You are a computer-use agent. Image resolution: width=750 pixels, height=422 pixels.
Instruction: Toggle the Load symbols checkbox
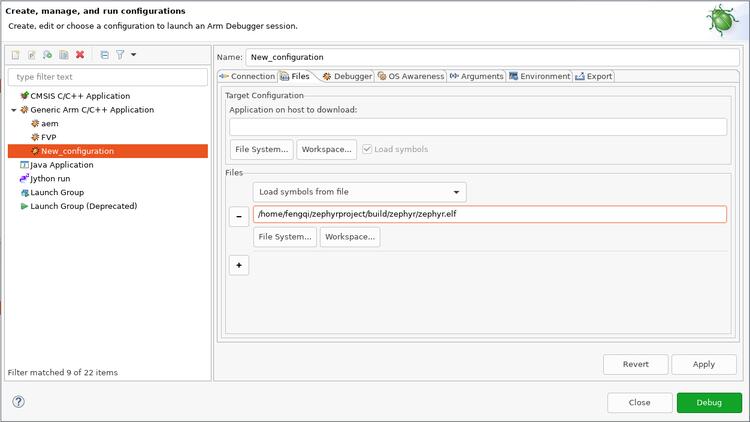click(367, 150)
